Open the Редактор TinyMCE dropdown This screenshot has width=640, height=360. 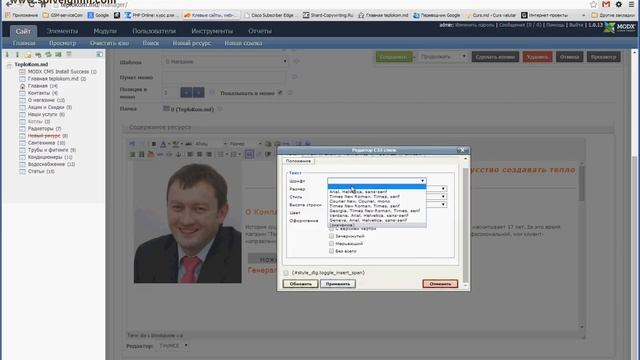tap(173, 346)
